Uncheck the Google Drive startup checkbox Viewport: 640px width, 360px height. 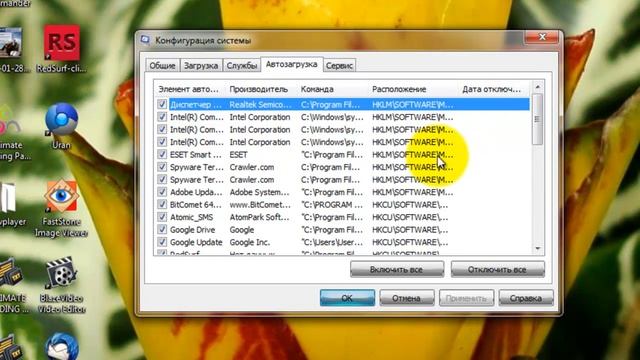[162, 230]
